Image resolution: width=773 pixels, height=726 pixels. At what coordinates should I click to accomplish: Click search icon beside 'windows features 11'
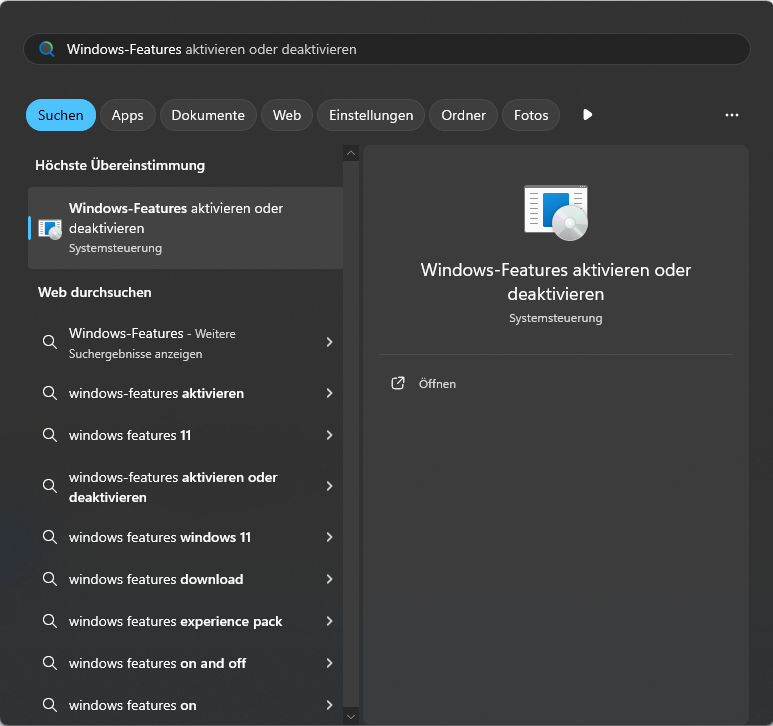[x=50, y=435]
